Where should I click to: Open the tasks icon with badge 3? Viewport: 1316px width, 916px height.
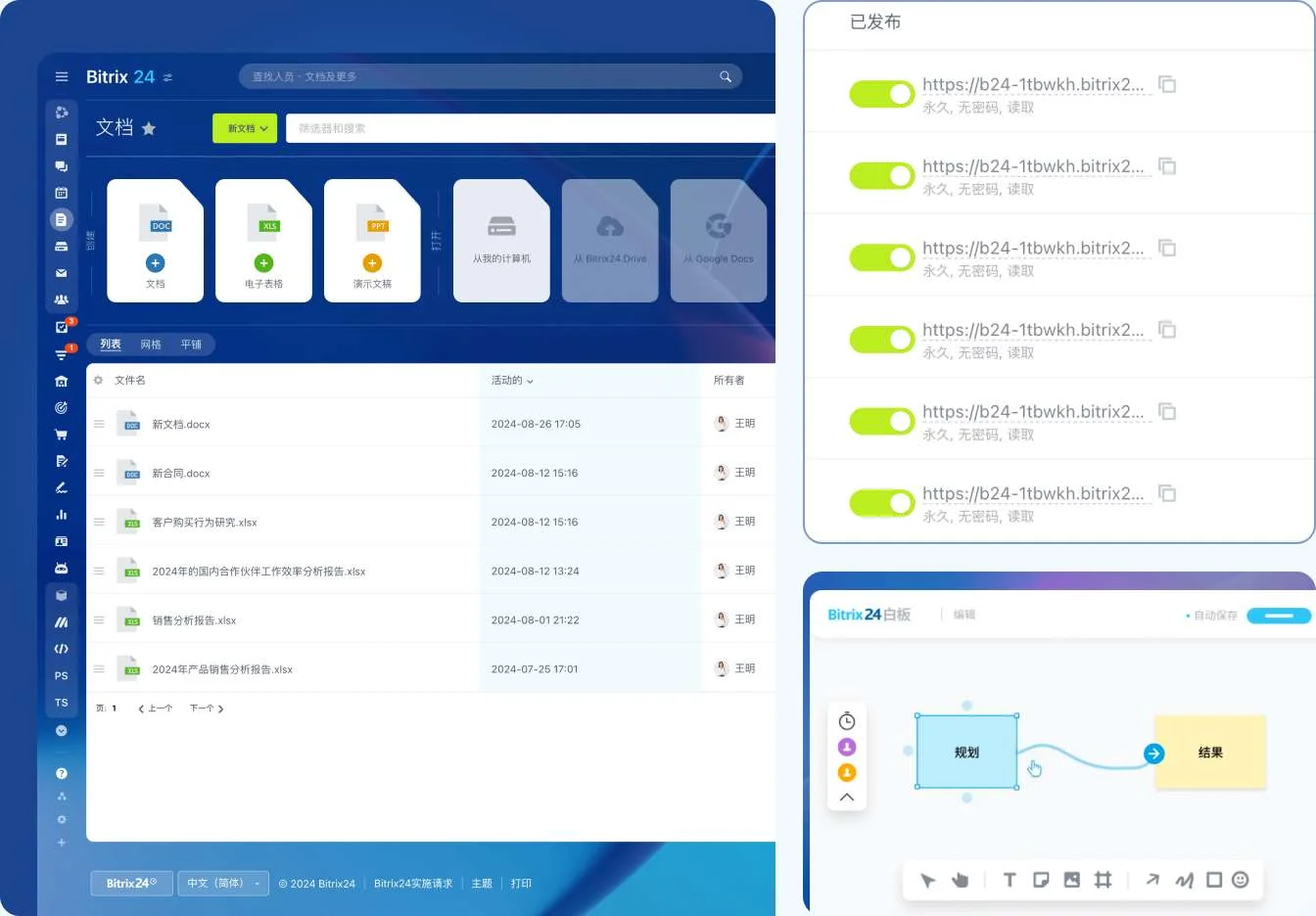tap(62, 327)
